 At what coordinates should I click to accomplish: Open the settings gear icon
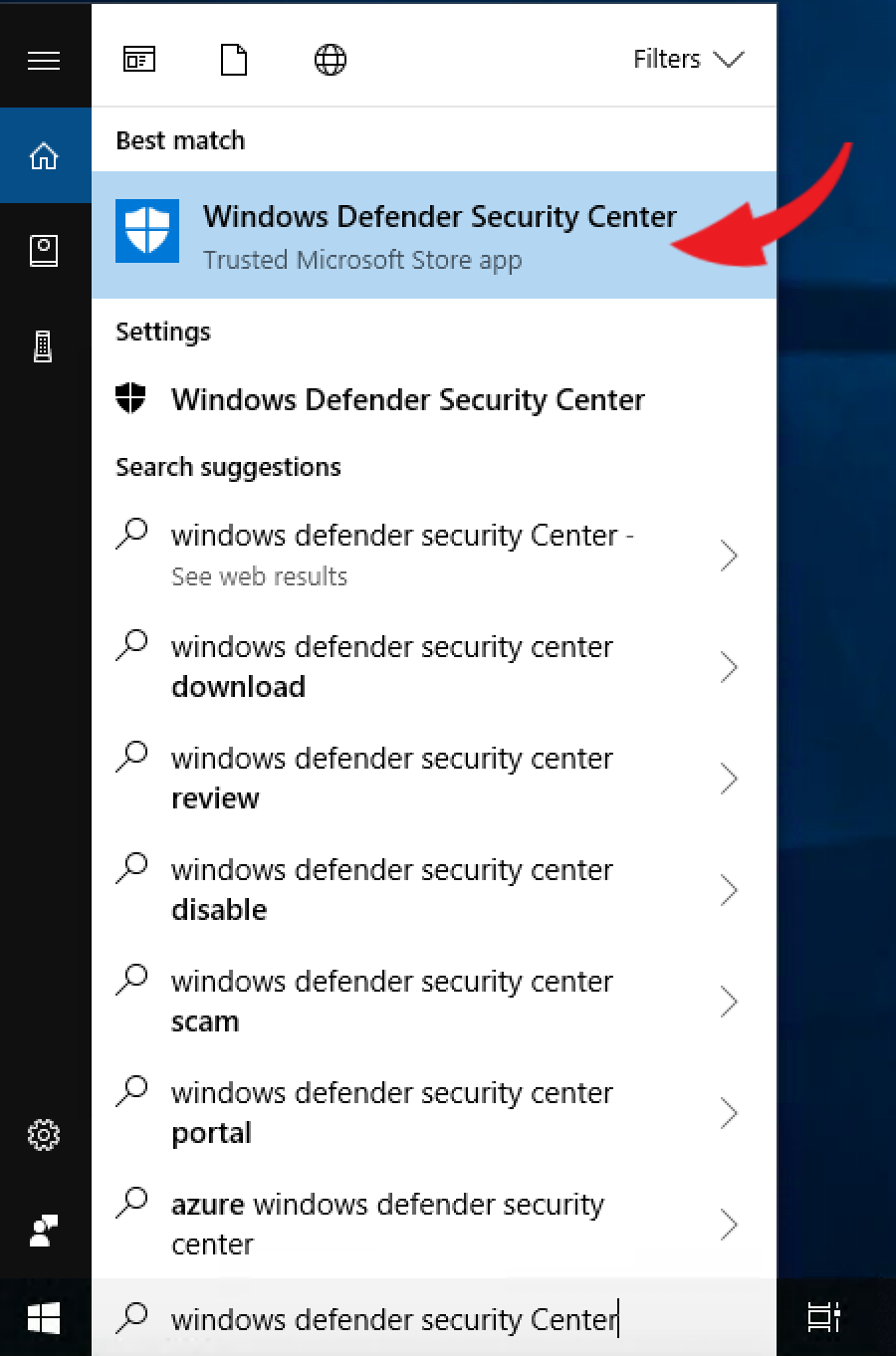point(44,1134)
